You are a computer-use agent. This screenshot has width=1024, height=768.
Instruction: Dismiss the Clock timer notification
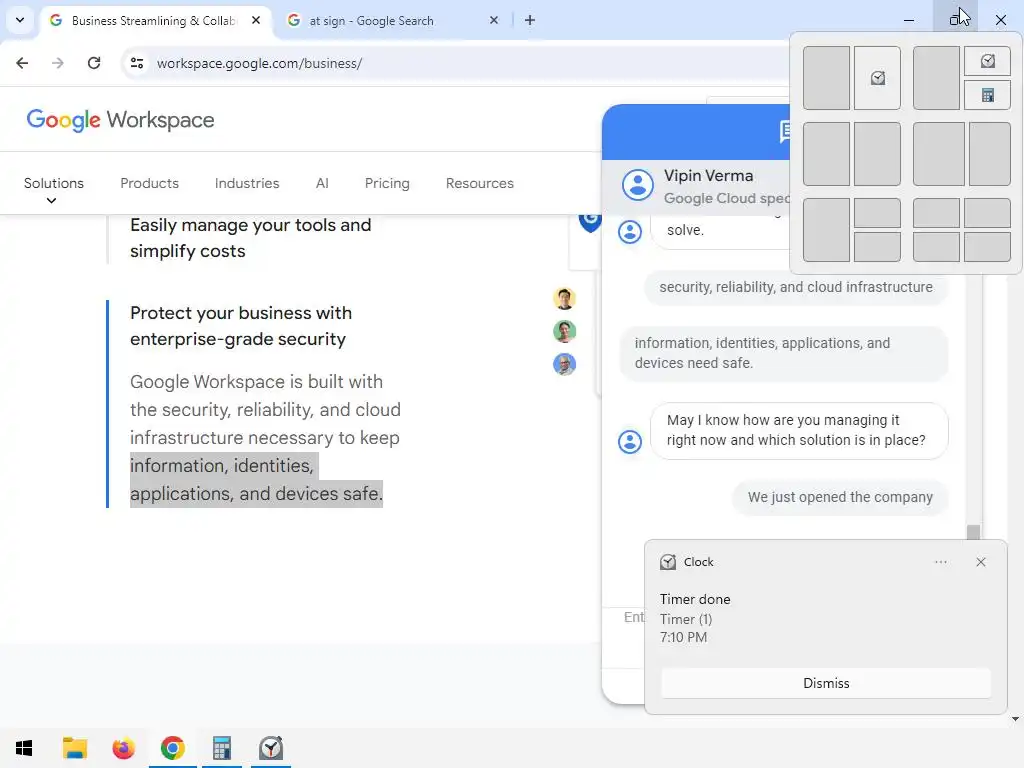(826, 683)
